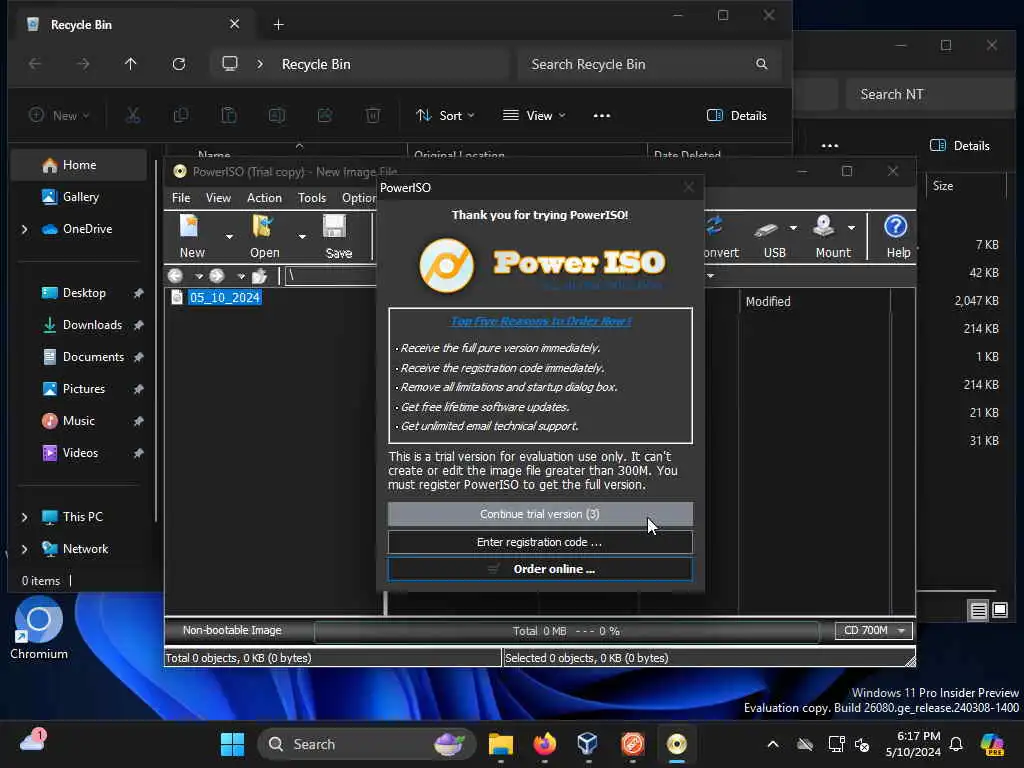Click Modified column header in PowerISO
This screenshot has height=768, width=1024.
768,301
